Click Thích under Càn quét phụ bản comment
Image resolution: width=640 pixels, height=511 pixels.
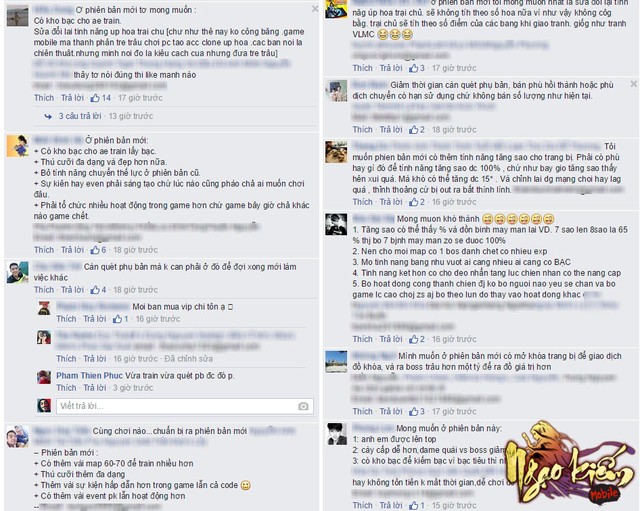44,290
